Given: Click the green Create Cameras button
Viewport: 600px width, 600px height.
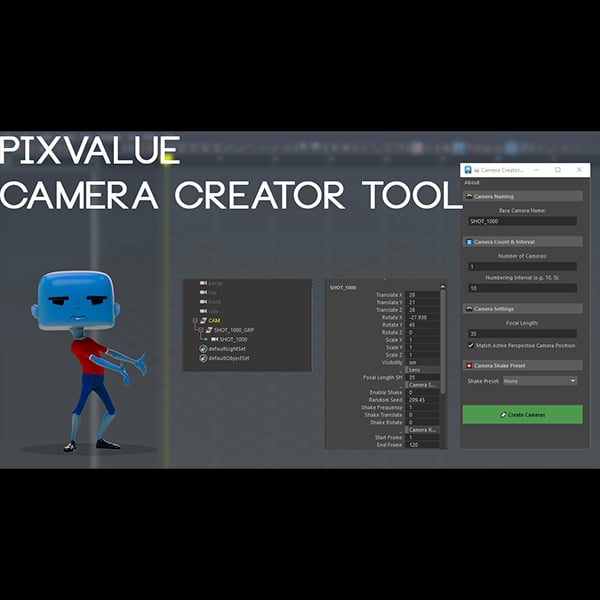Looking at the screenshot, I should (x=522, y=414).
